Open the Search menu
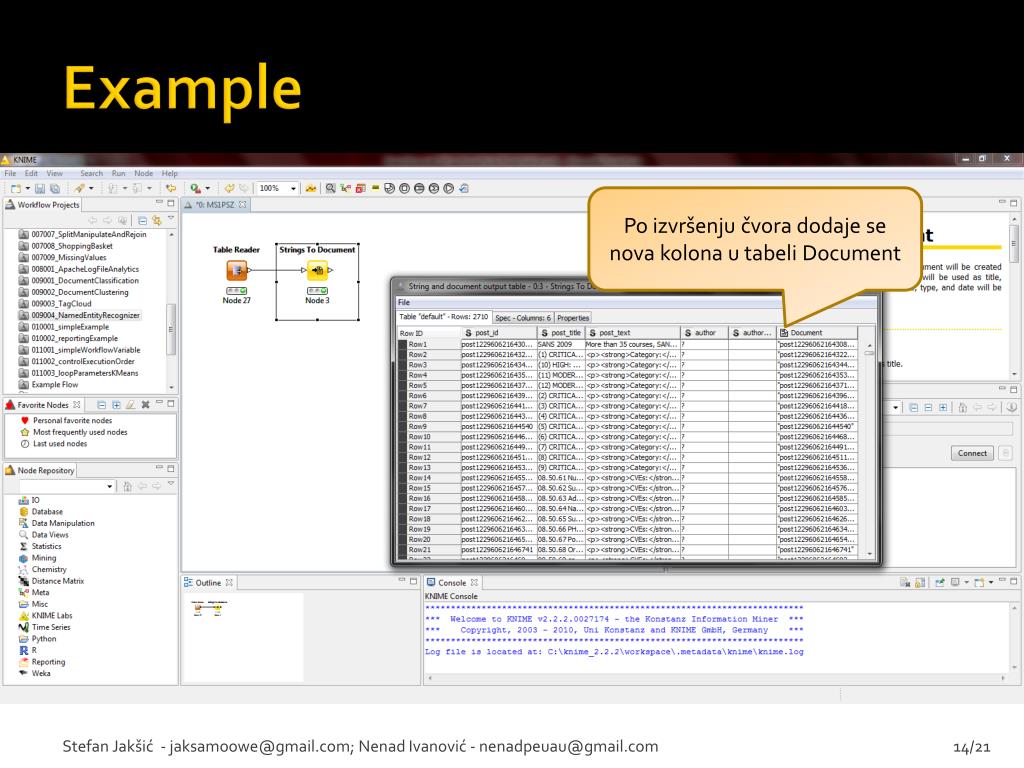The image size is (1024, 768). coord(91,174)
